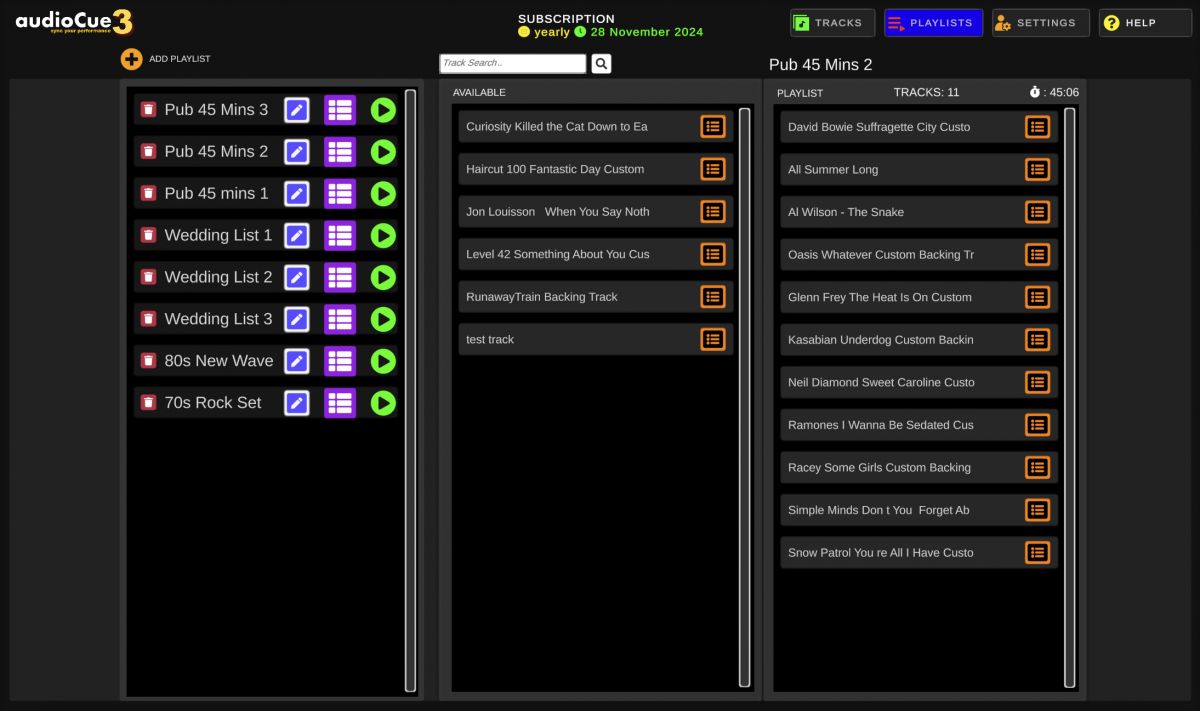
Task: Open options for "Snow Patrol You re All I Have"
Action: coord(1037,552)
